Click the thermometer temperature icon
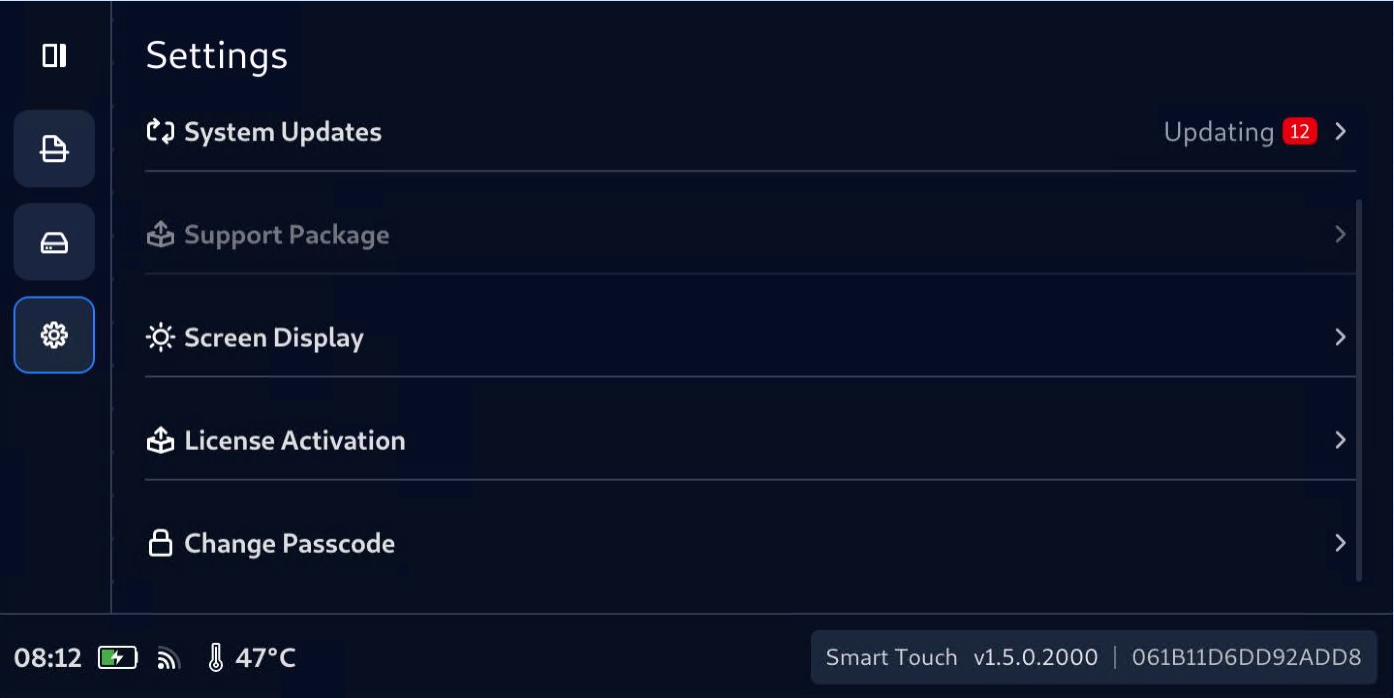Screen dimensions: 1394x698 tap(215, 658)
